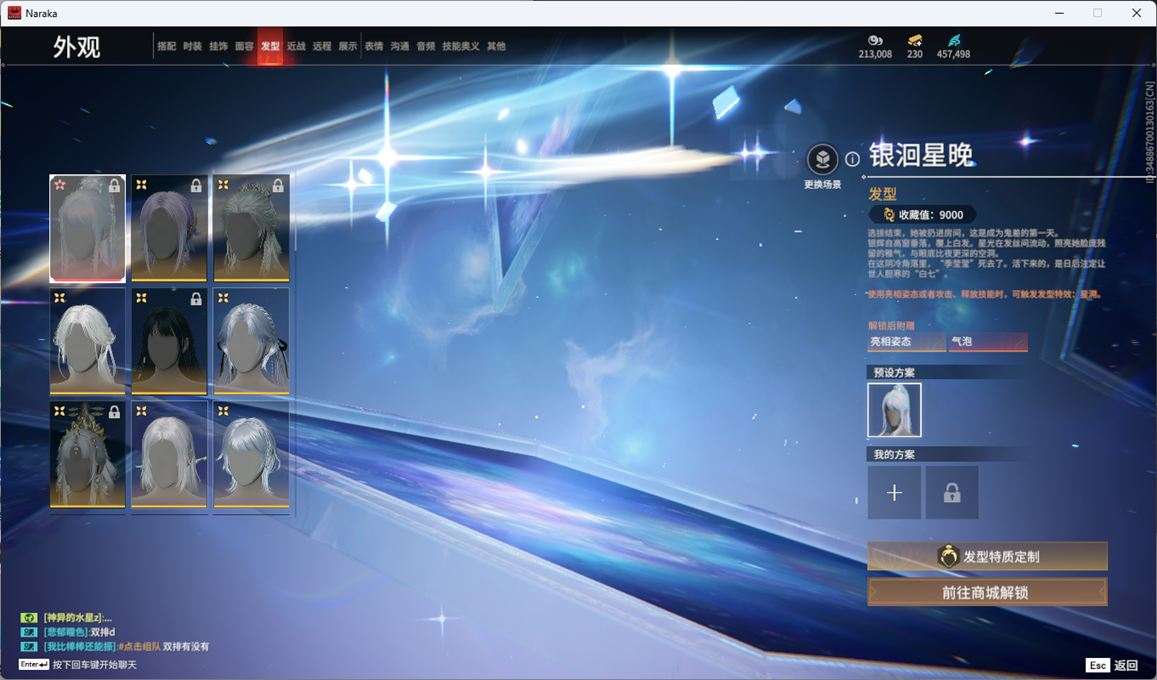Open the 更换场景 scene-change cube icon

pos(822,158)
